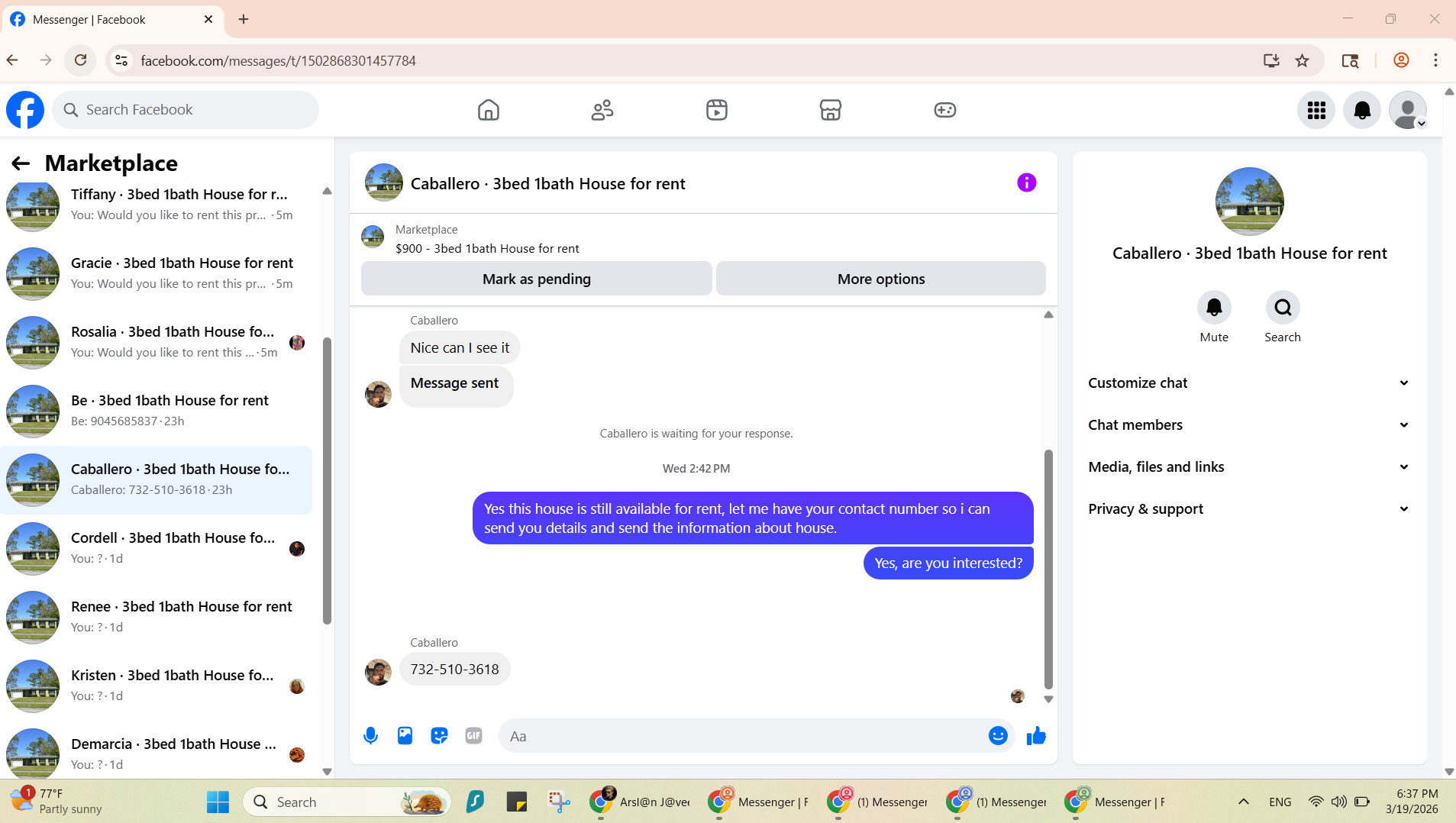This screenshot has width=1456, height=823.
Task: Choose a sticker icon
Action: coord(440,736)
